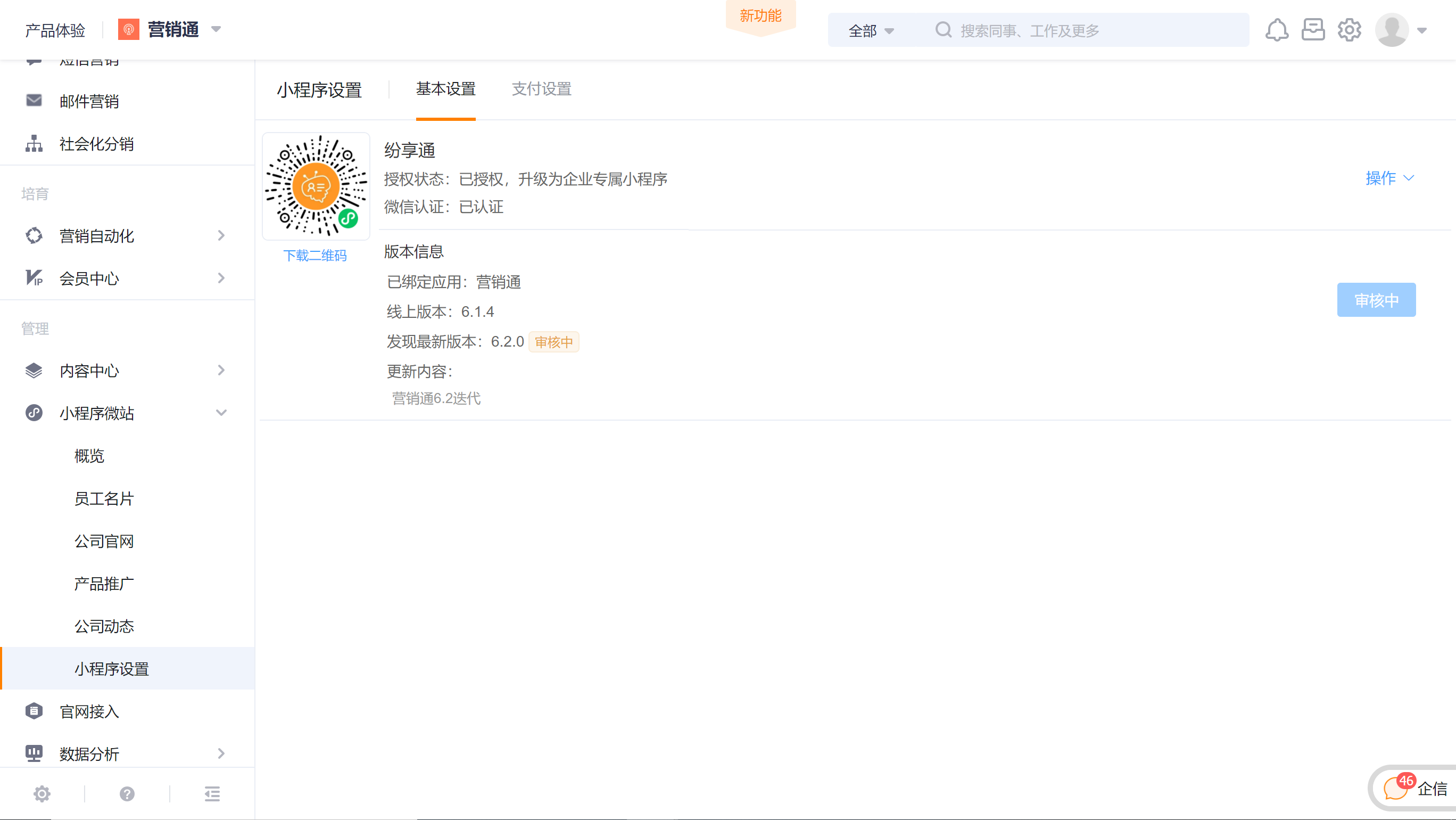The image size is (1456, 820).
Task: Open 公司动态 in the sidebar
Action: pos(104,626)
